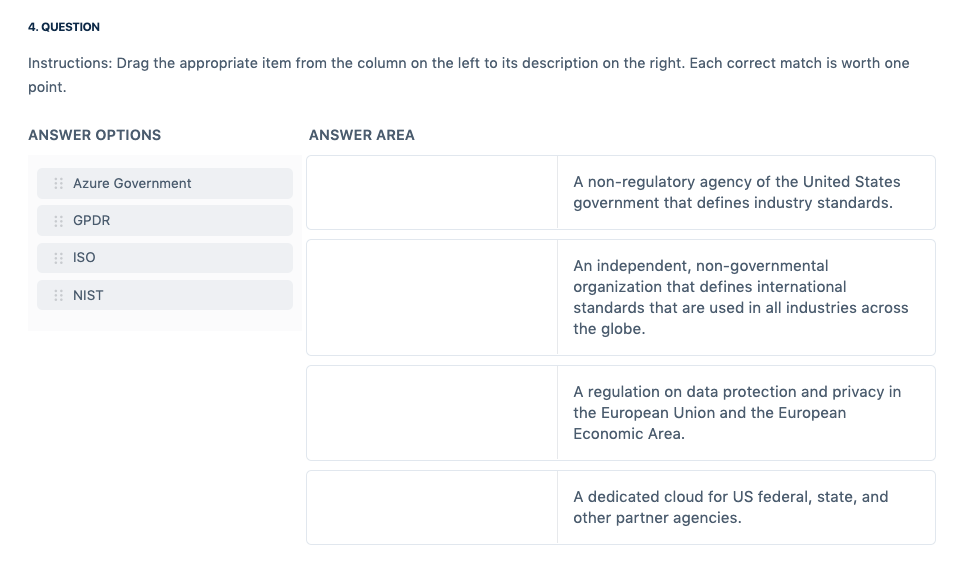Click the data protection regulation description text
Image resolution: width=972 pixels, height=574 pixels.
click(x=736, y=413)
